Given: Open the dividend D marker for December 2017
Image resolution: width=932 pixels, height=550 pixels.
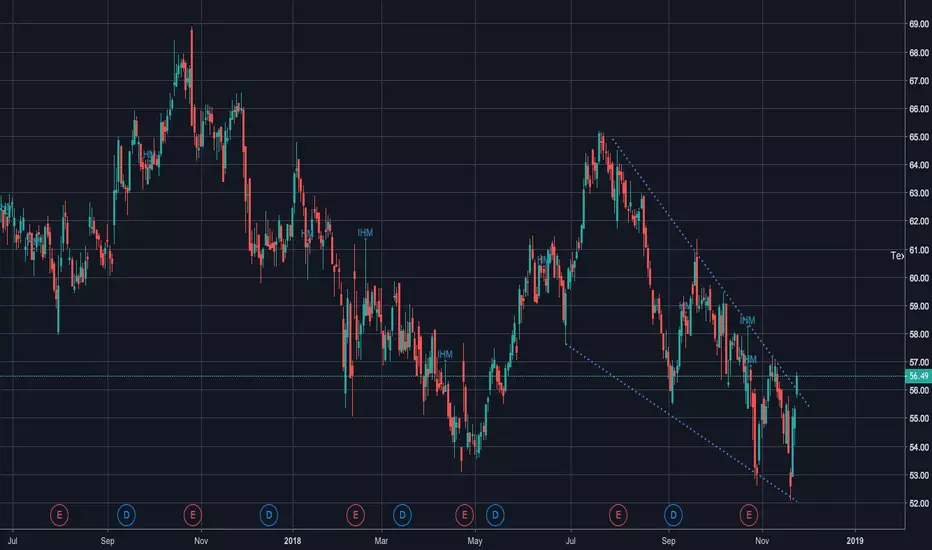Looking at the screenshot, I should pos(269,515).
